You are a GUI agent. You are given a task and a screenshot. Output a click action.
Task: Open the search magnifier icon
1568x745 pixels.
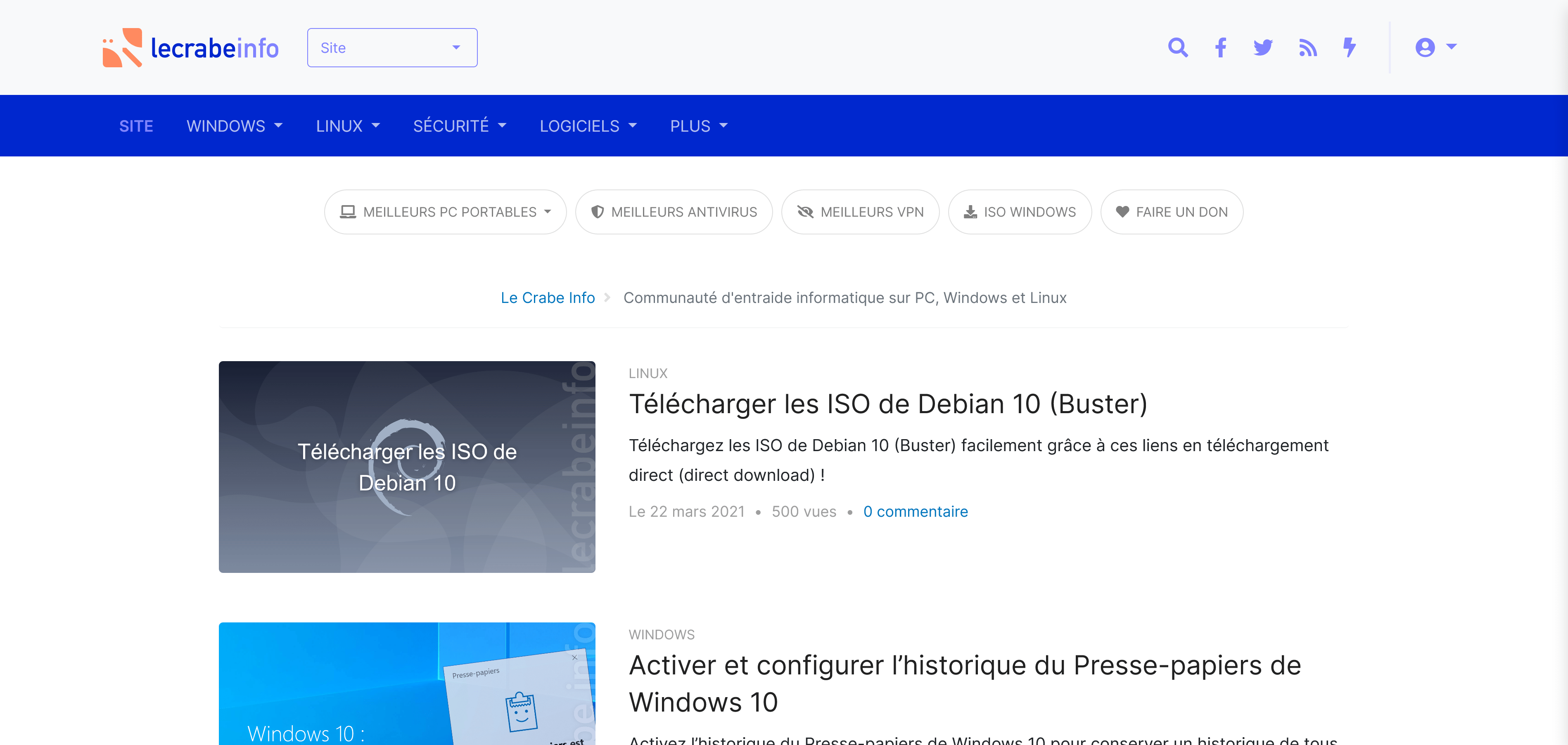(x=1178, y=47)
